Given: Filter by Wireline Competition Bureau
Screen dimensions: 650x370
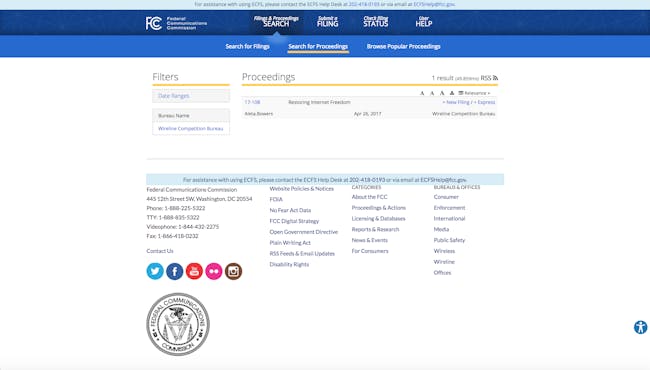Looking at the screenshot, I should pyautogui.click(x=191, y=128).
